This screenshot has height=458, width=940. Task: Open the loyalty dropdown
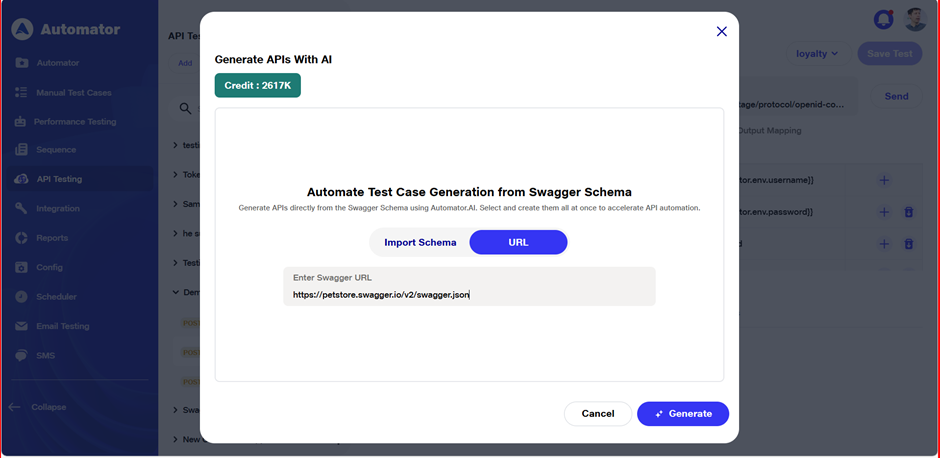817,53
